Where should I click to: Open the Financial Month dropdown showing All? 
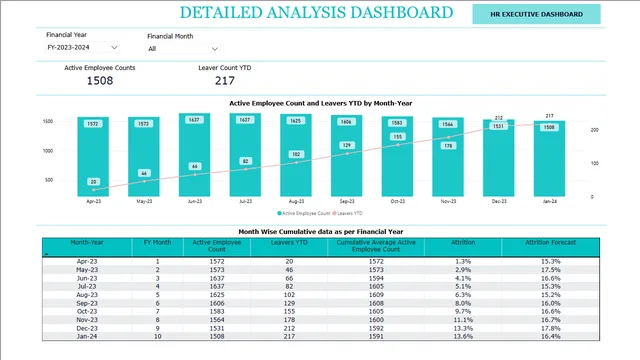[x=183, y=49]
